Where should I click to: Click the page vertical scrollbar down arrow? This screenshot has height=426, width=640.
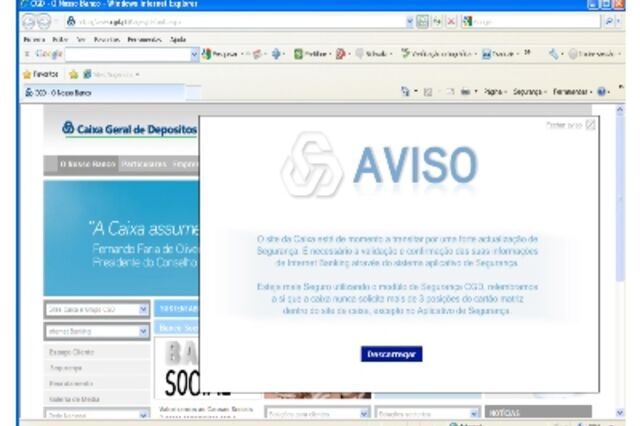(620, 413)
